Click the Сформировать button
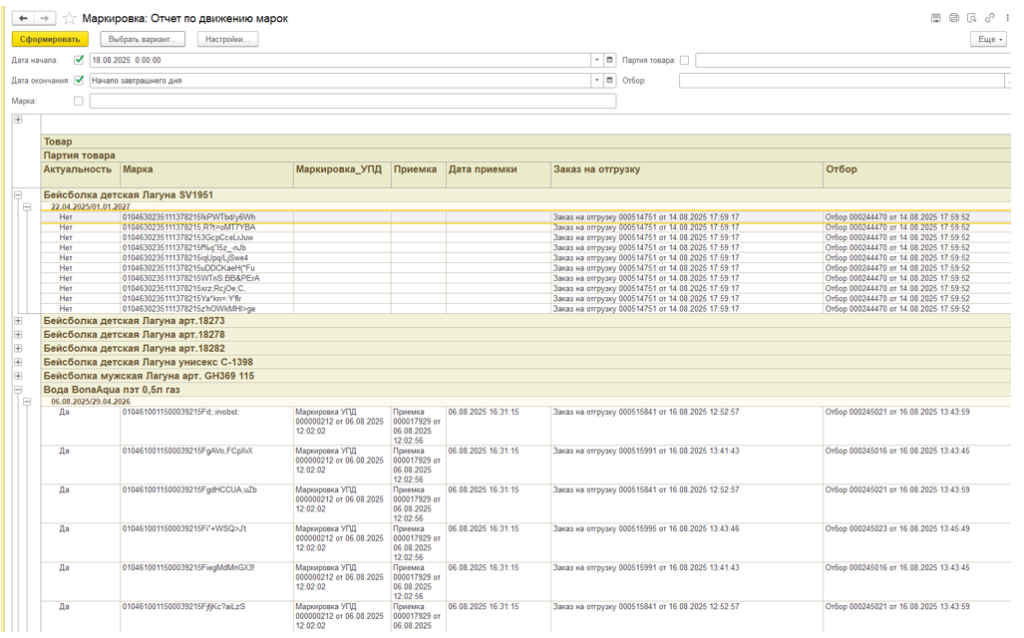This screenshot has width=1024, height=638. 50,39
